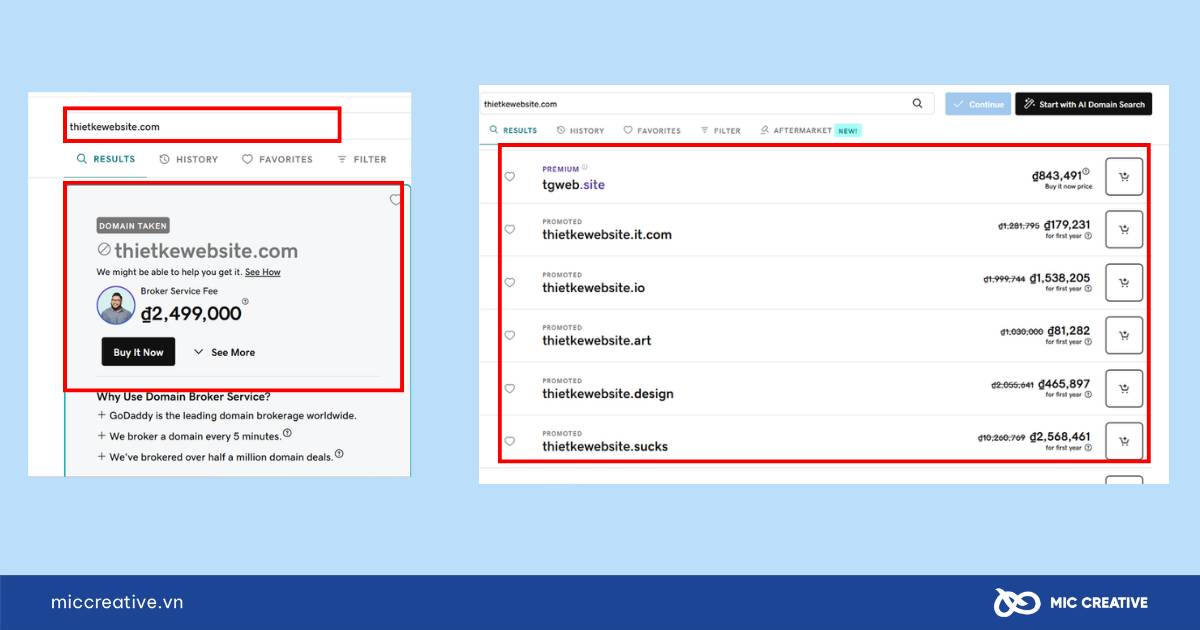Click the 'Why Use Domain Broker Service?' heading

[183, 396]
